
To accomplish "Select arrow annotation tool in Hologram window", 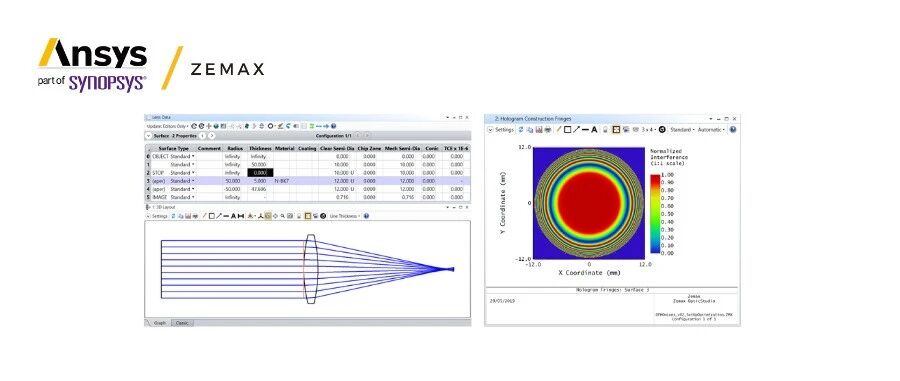I will pyautogui.click(x=576, y=130).
